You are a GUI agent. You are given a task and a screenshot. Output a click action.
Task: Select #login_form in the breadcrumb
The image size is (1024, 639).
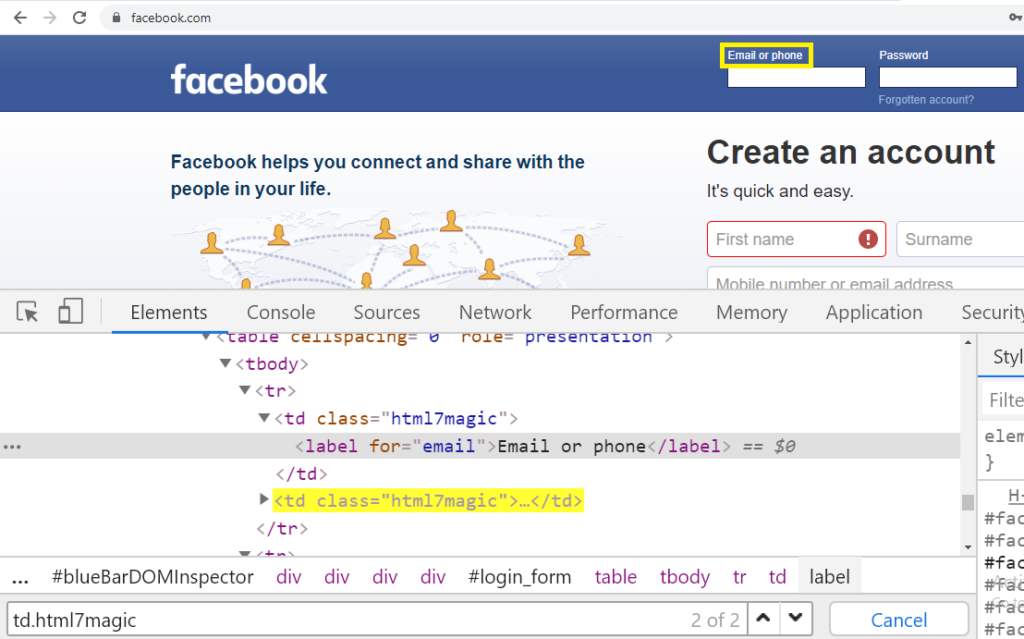point(520,577)
